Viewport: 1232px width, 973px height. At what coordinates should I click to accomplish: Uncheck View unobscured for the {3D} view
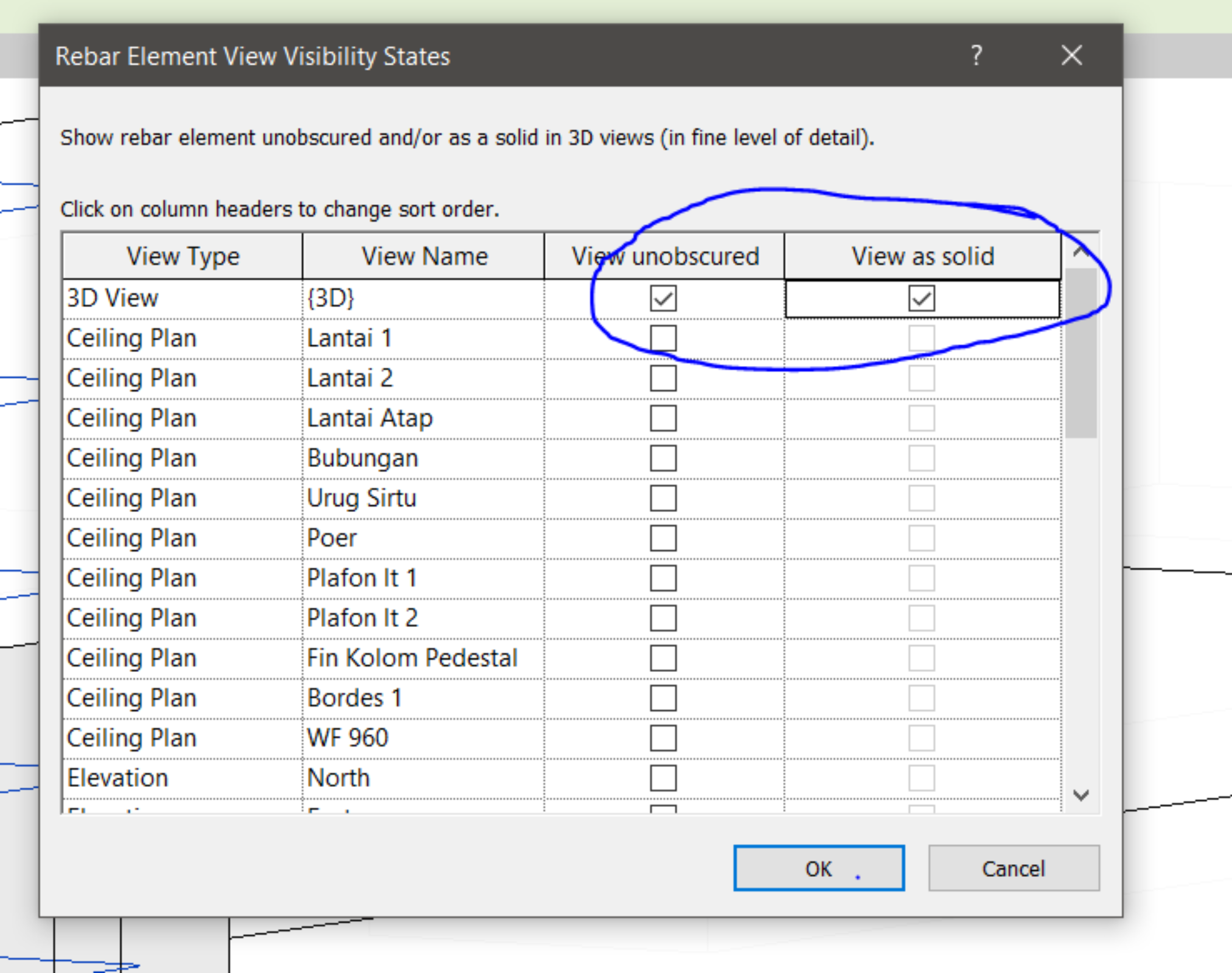[662, 298]
